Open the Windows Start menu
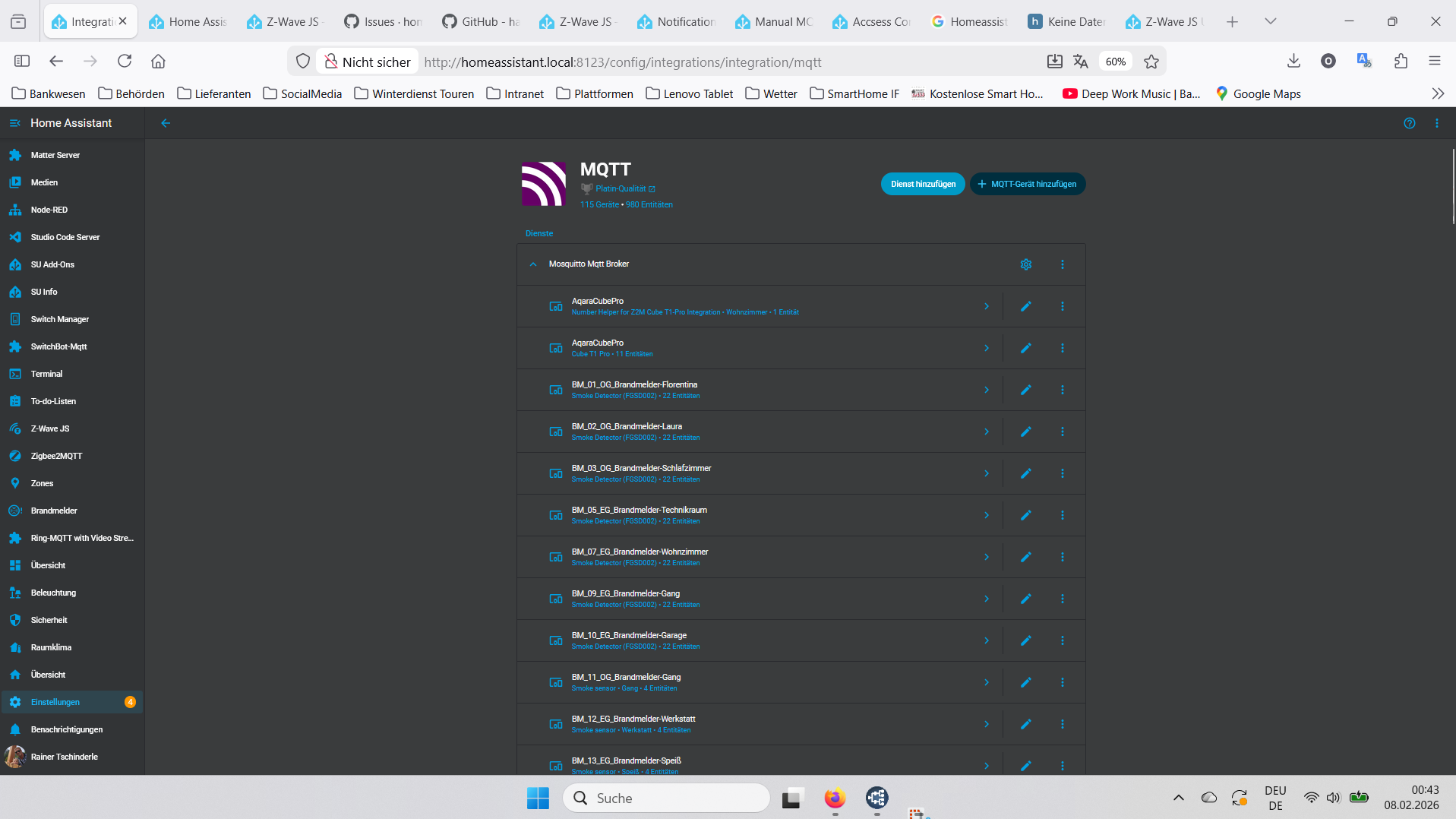Screen dimensions: 1456x819 (538, 798)
